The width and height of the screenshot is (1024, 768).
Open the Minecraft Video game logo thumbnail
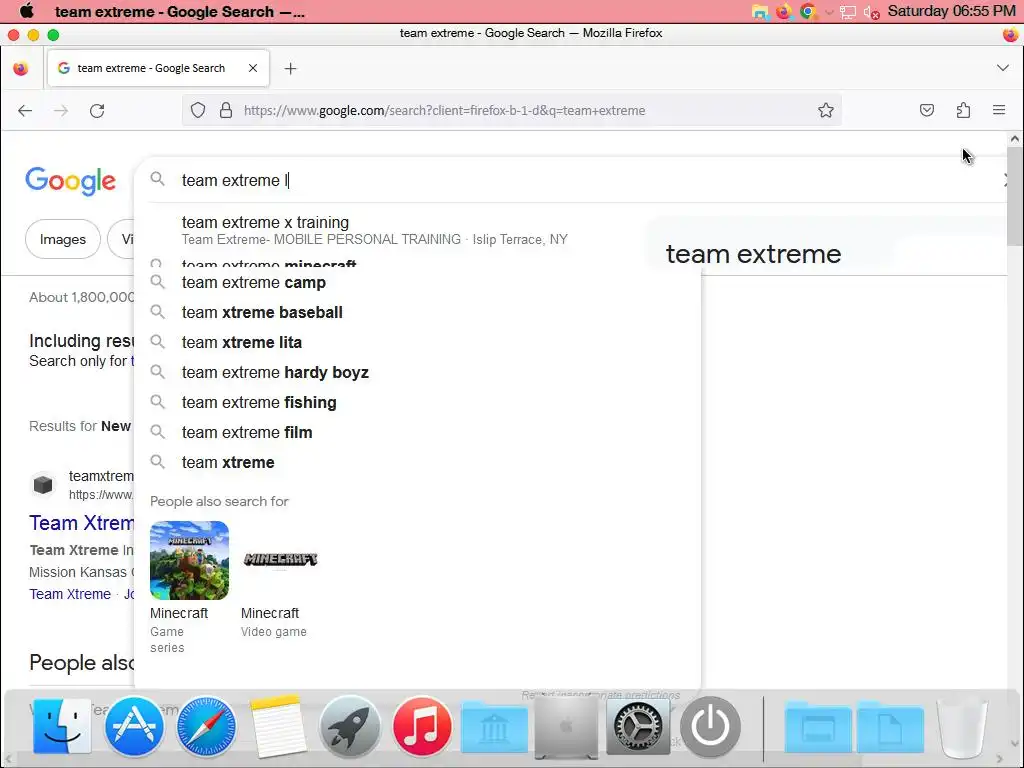[280, 560]
